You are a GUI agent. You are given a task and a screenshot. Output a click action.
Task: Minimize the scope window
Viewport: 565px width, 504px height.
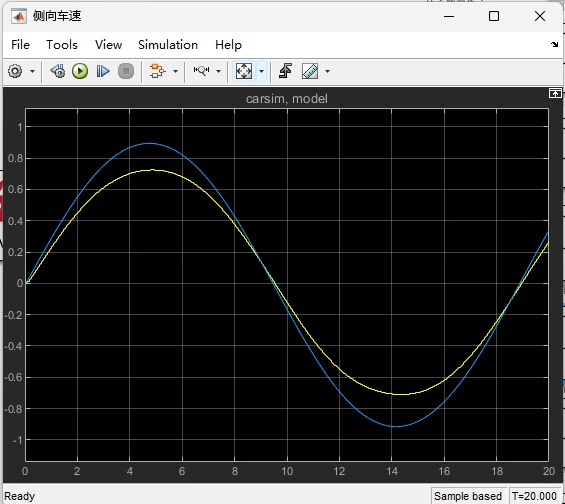pos(449,16)
